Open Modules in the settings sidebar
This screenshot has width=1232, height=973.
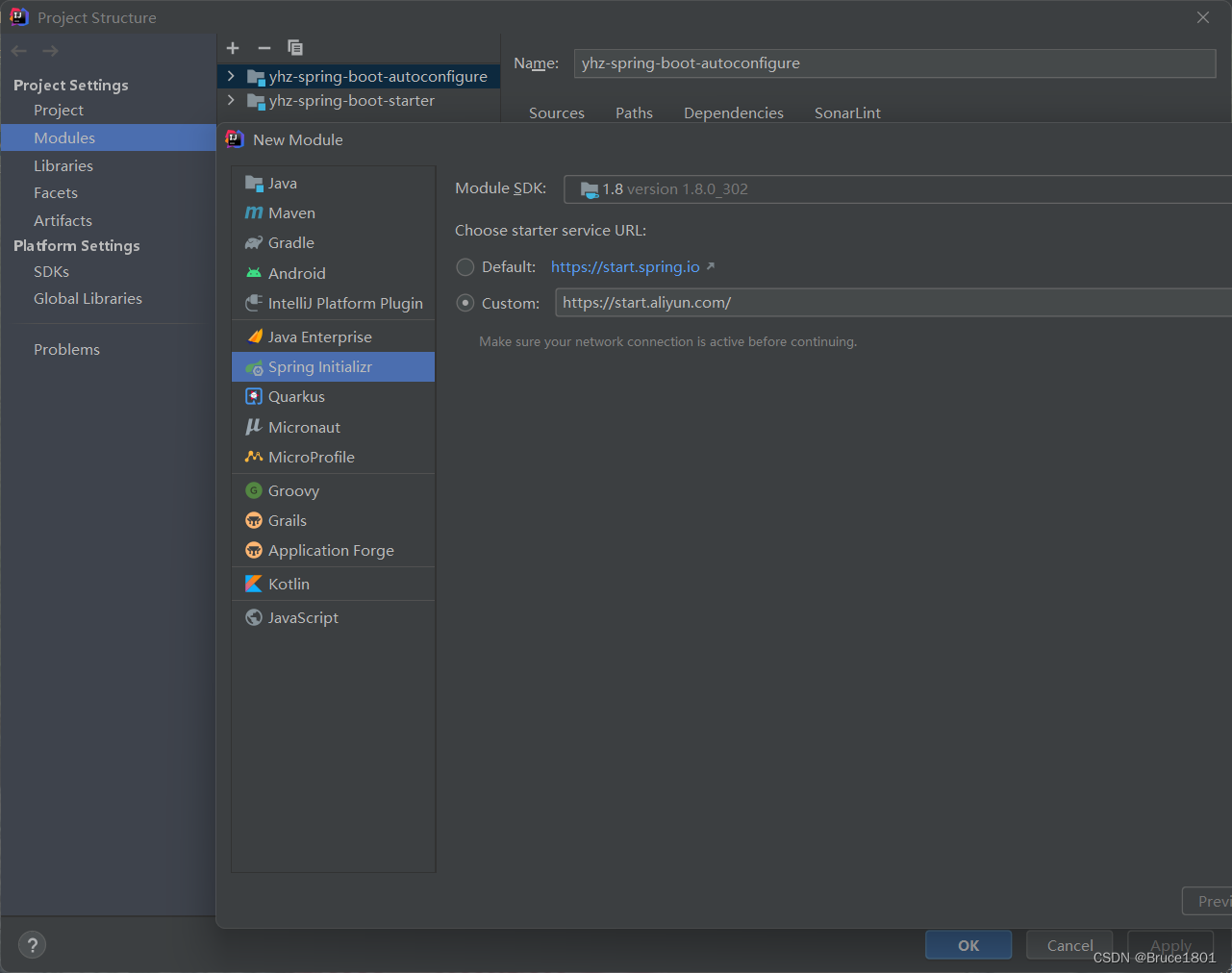tap(109, 137)
